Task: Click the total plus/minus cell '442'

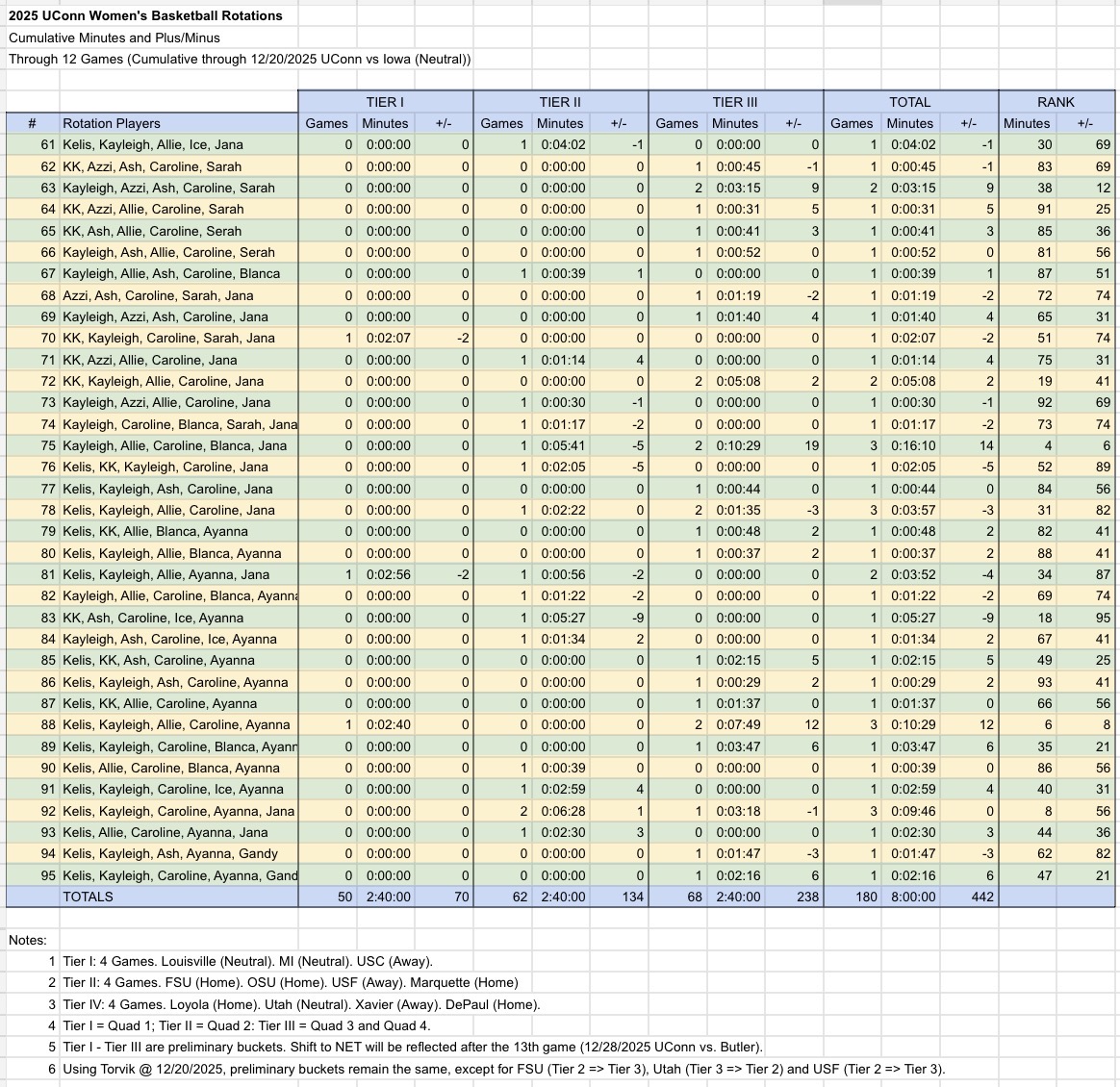Action: [x=968, y=897]
